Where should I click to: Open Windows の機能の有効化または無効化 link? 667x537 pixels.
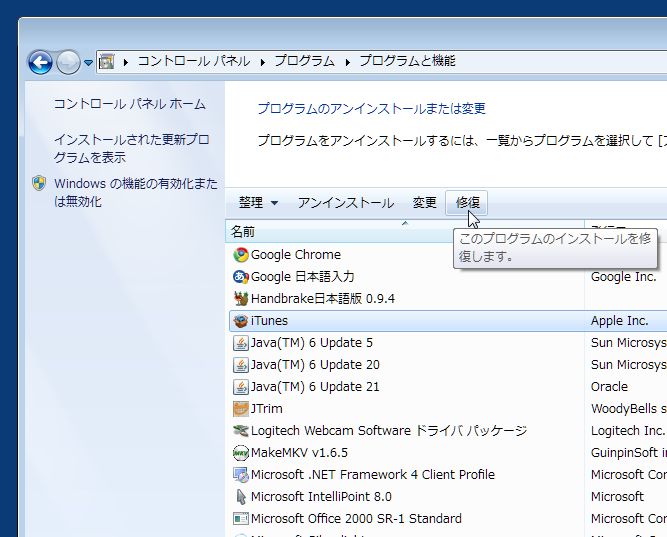point(136,192)
